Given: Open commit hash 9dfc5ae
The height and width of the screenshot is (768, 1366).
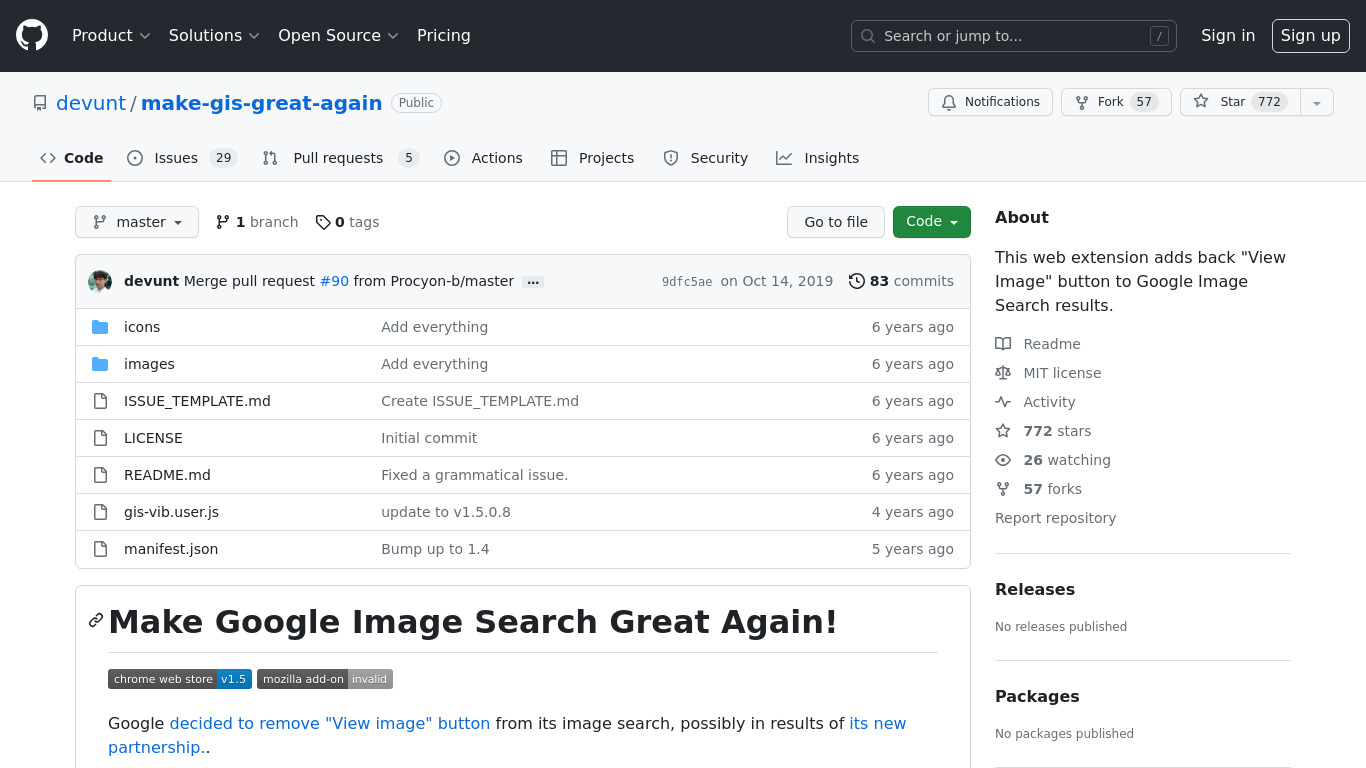Looking at the screenshot, I should click(x=687, y=282).
